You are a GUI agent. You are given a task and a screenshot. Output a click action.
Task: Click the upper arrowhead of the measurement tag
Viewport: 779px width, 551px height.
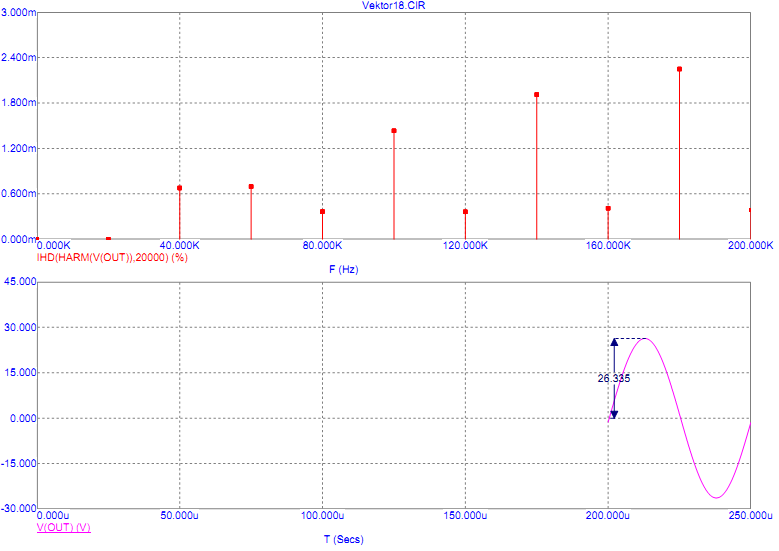click(x=614, y=342)
